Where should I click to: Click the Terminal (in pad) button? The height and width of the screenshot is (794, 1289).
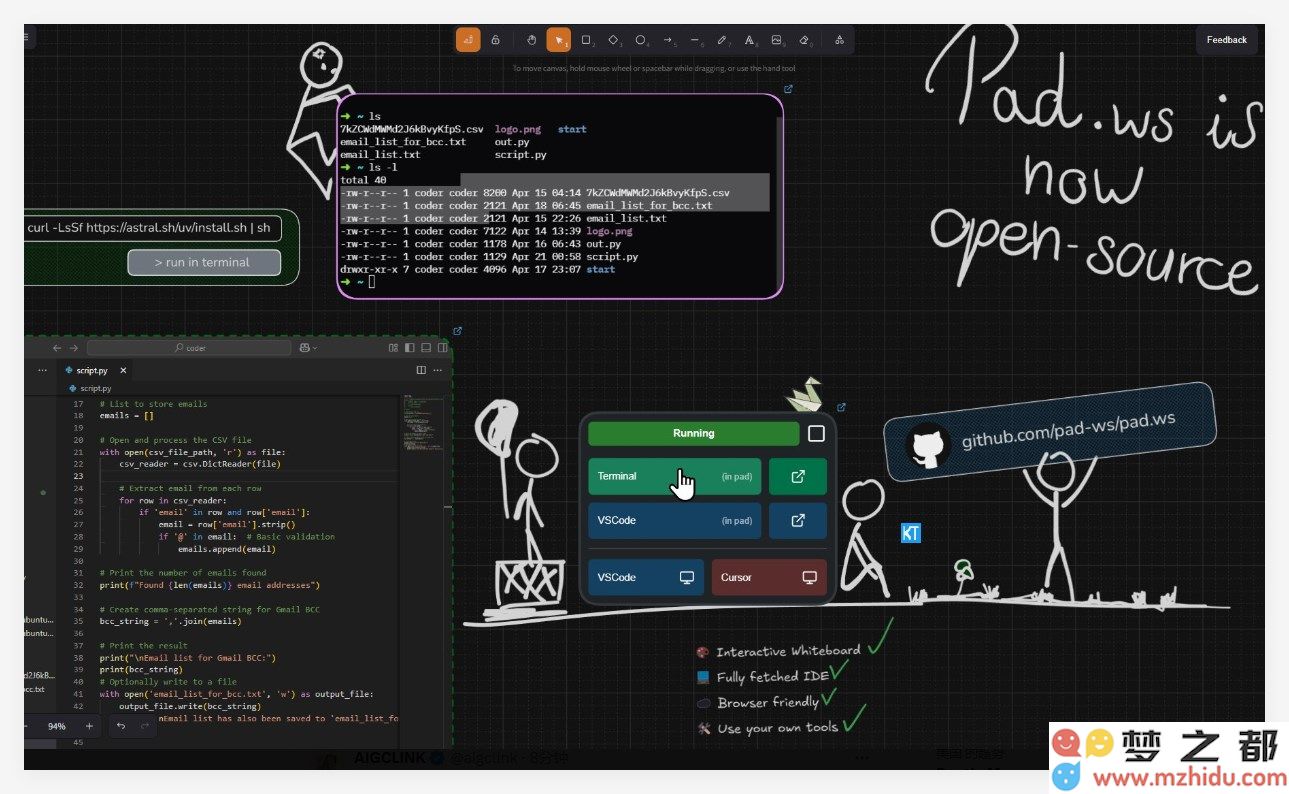[x=674, y=476]
